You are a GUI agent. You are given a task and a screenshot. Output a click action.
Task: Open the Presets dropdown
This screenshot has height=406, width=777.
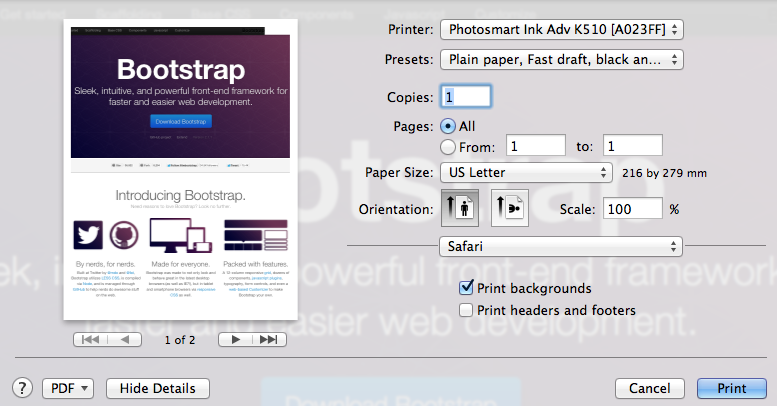[562, 59]
